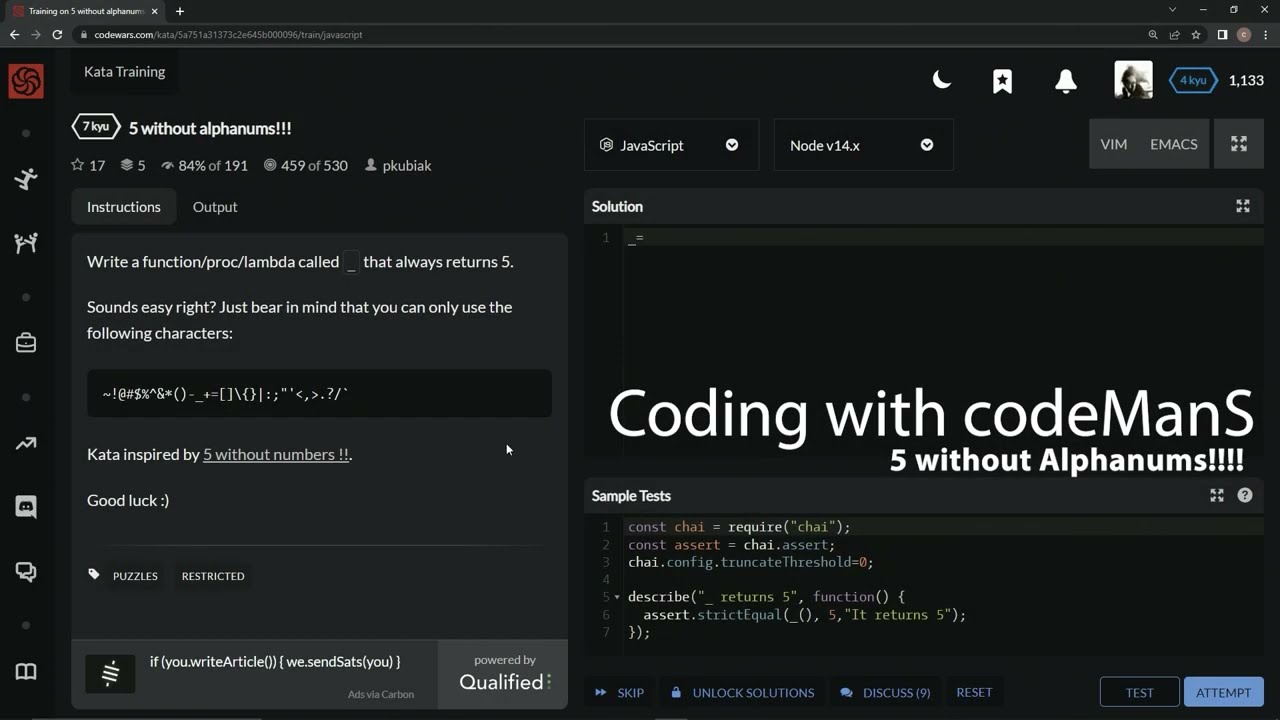Click the PUZZLES tag

[135, 576]
